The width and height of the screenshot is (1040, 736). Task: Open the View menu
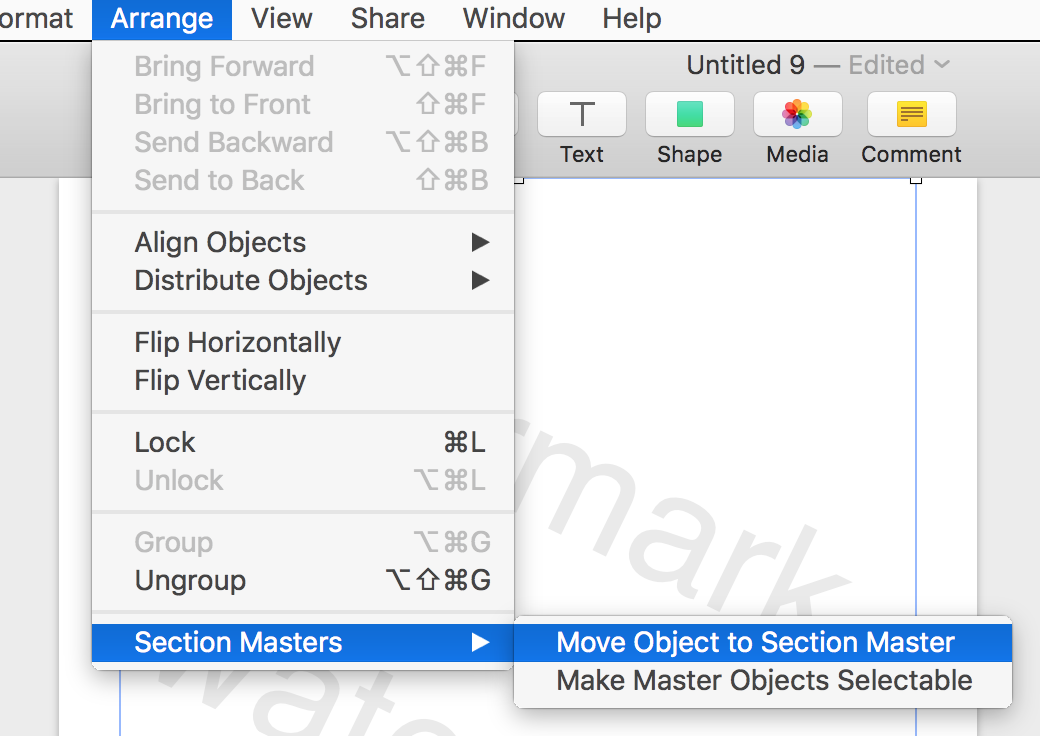(x=281, y=18)
